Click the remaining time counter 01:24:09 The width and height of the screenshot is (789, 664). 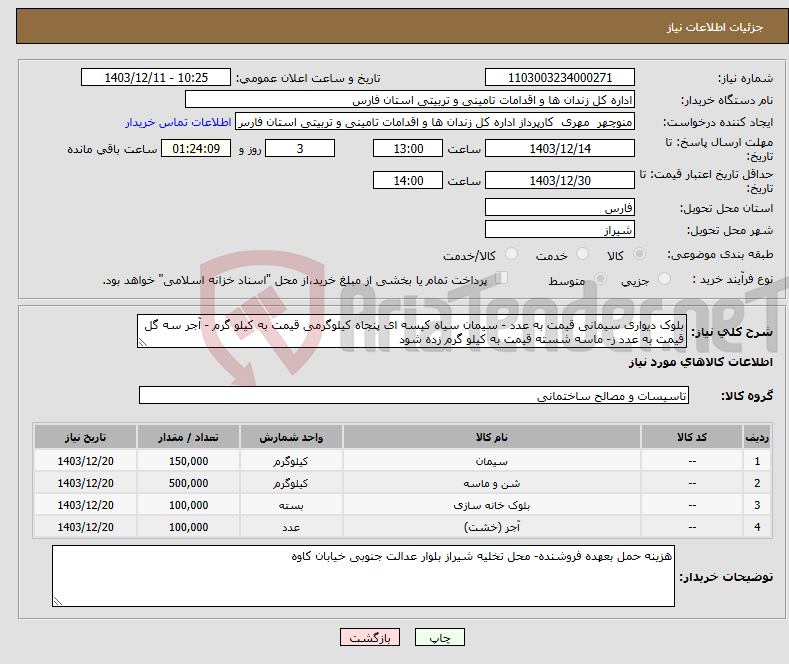tap(196, 148)
